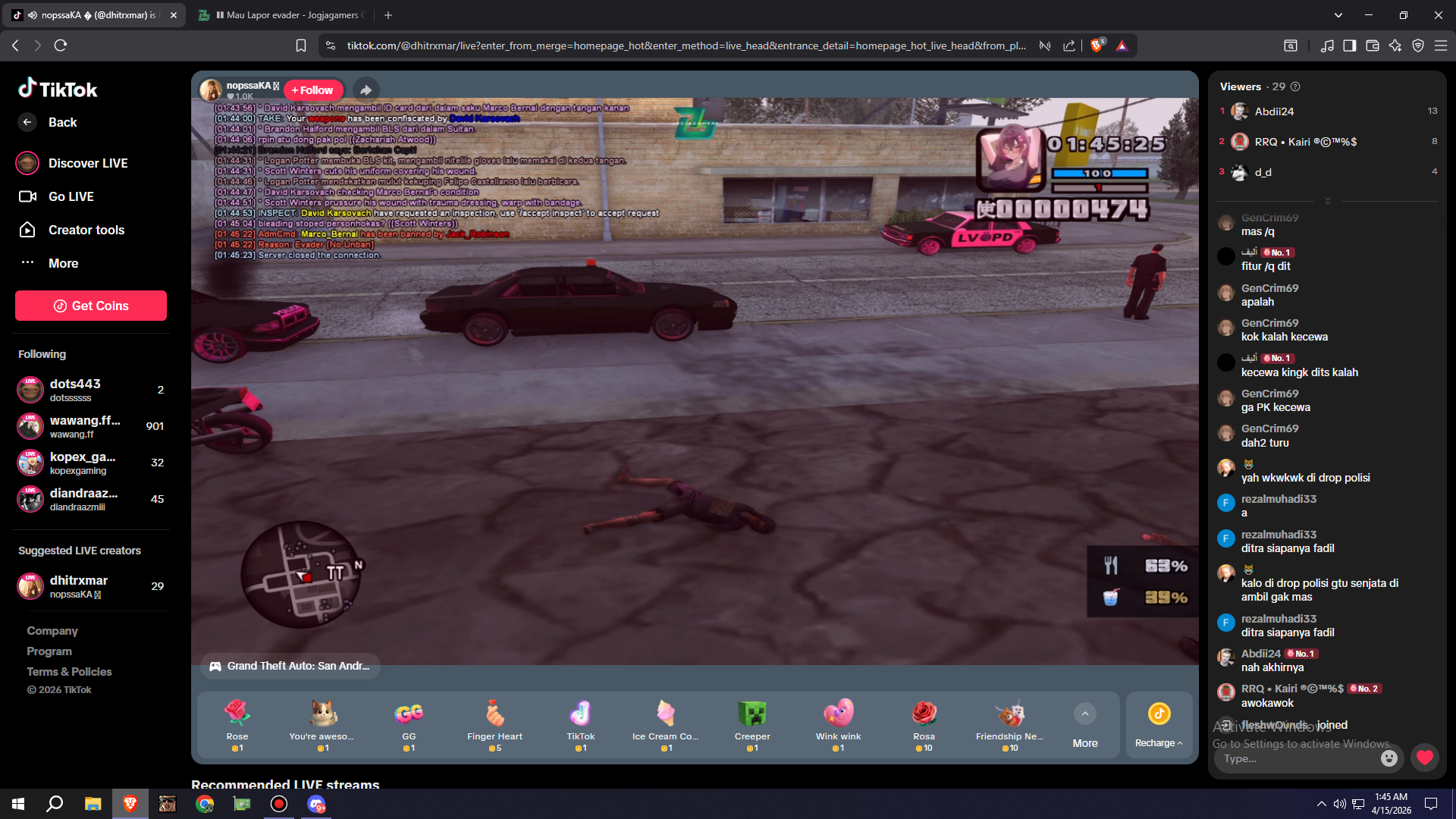Expand Terms & Policies footer section
Image resolution: width=1456 pixels, height=819 pixels.
pyautogui.click(x=69, y=672)
